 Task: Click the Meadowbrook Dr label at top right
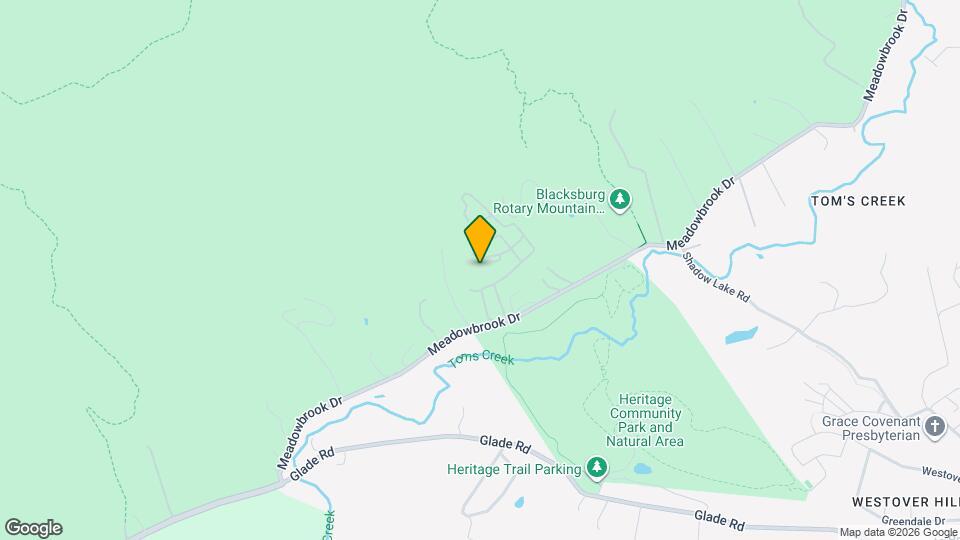point(886,55)
